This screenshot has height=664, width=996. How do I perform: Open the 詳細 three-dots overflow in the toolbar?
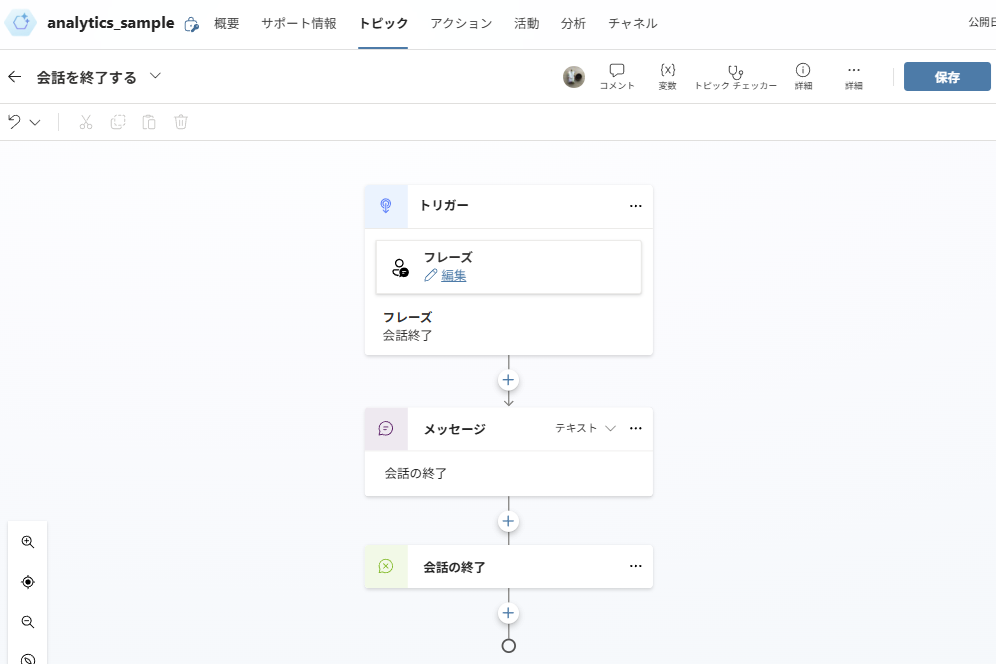[x=854, y=77]
